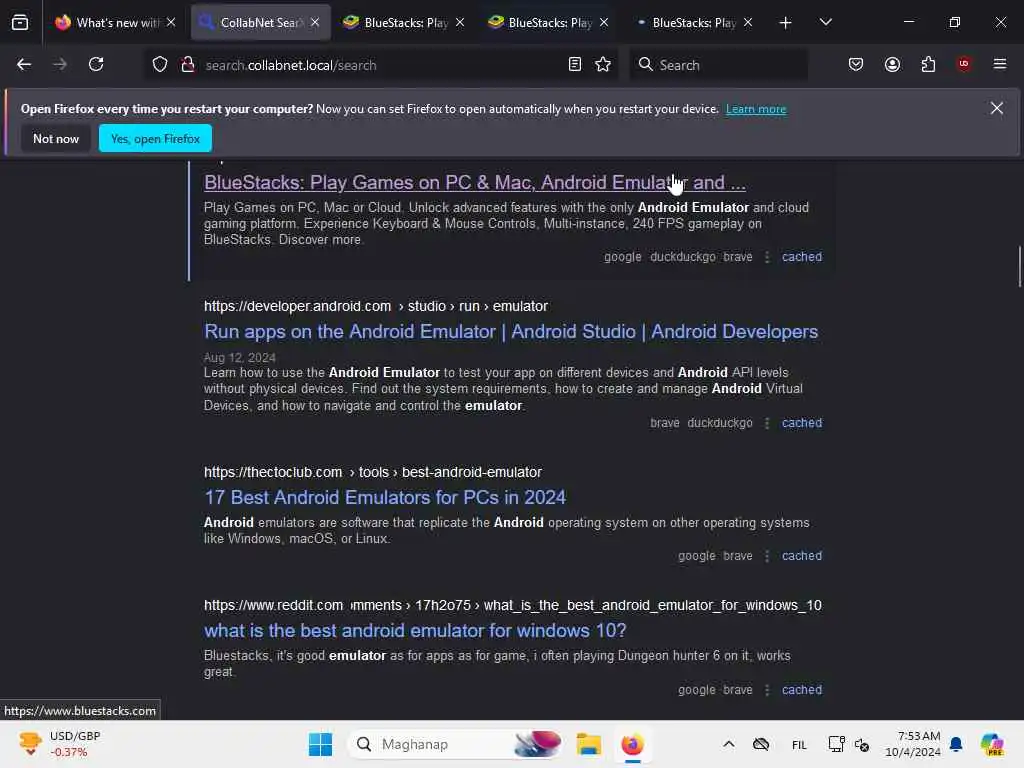The image size is (1024, 768).
Task: Click the Learn more link
Action: click(x=756, y=109)
